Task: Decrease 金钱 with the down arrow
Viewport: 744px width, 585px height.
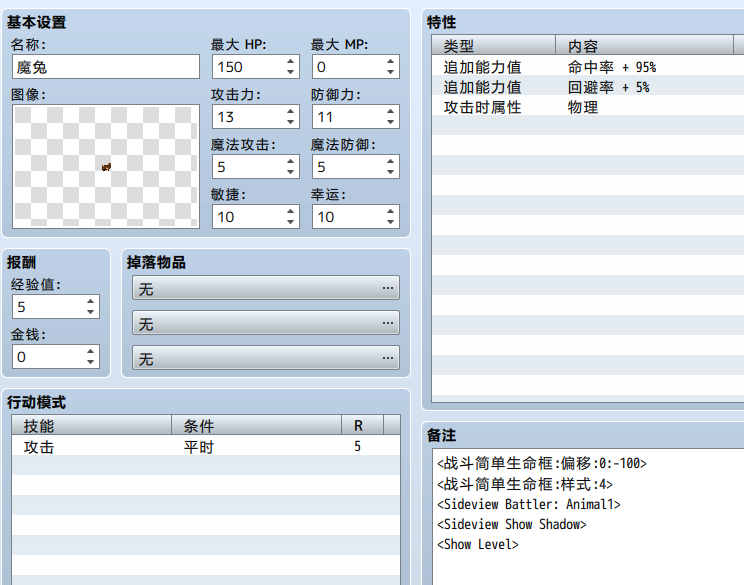Action: pos(90,362)
